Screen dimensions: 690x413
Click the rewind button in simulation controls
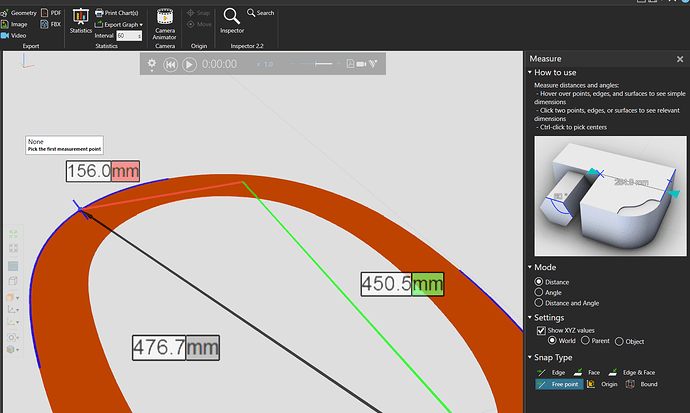(x=171, y=64)
